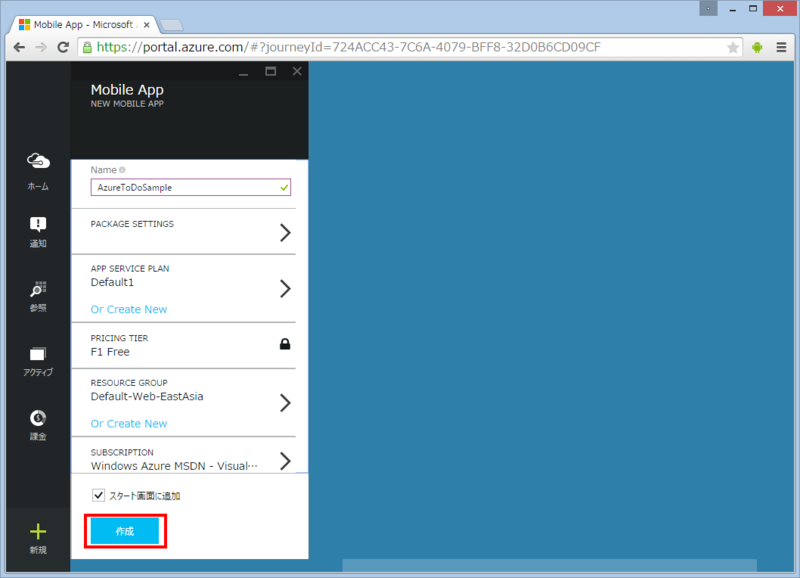
Task: Select the Mobile App - Microsoft tab
Action: 84,24
